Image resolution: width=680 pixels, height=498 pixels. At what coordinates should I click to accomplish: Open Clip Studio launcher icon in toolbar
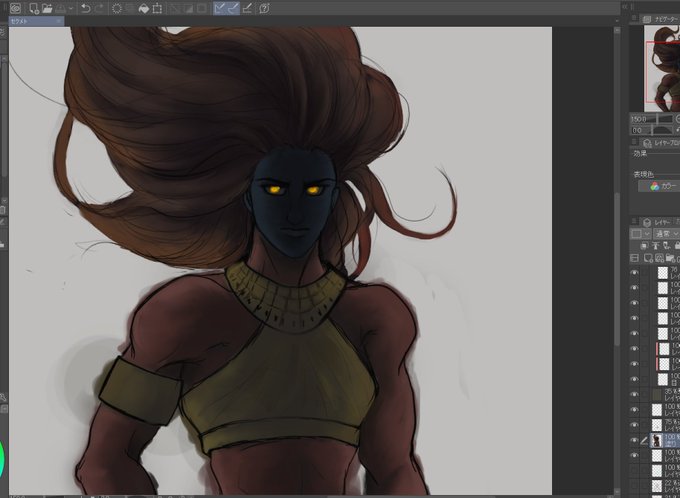click(16, 8)
